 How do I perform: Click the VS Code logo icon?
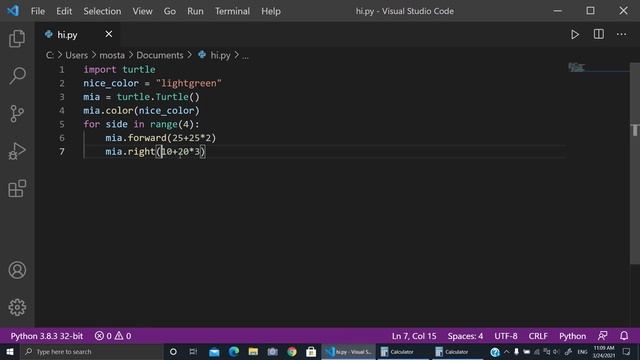pos(13,11)
